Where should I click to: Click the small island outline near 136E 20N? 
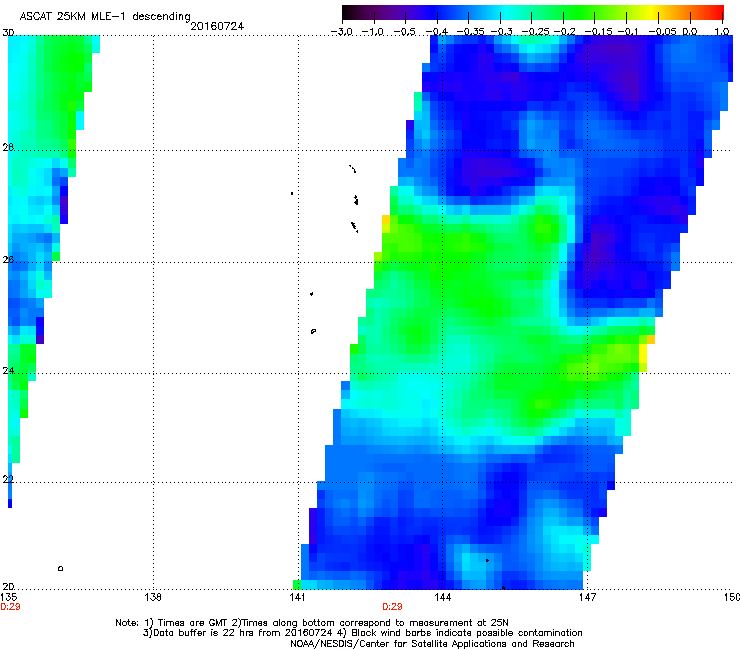pyautogui.click(x=60, y=568)
